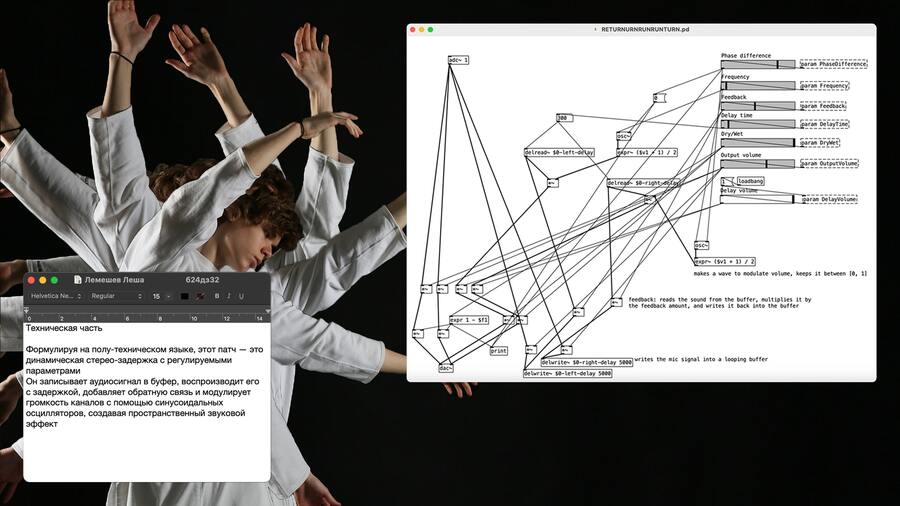Select the param DelayTime object
This screenshot has width=900, height=506.
coord(824,124)
